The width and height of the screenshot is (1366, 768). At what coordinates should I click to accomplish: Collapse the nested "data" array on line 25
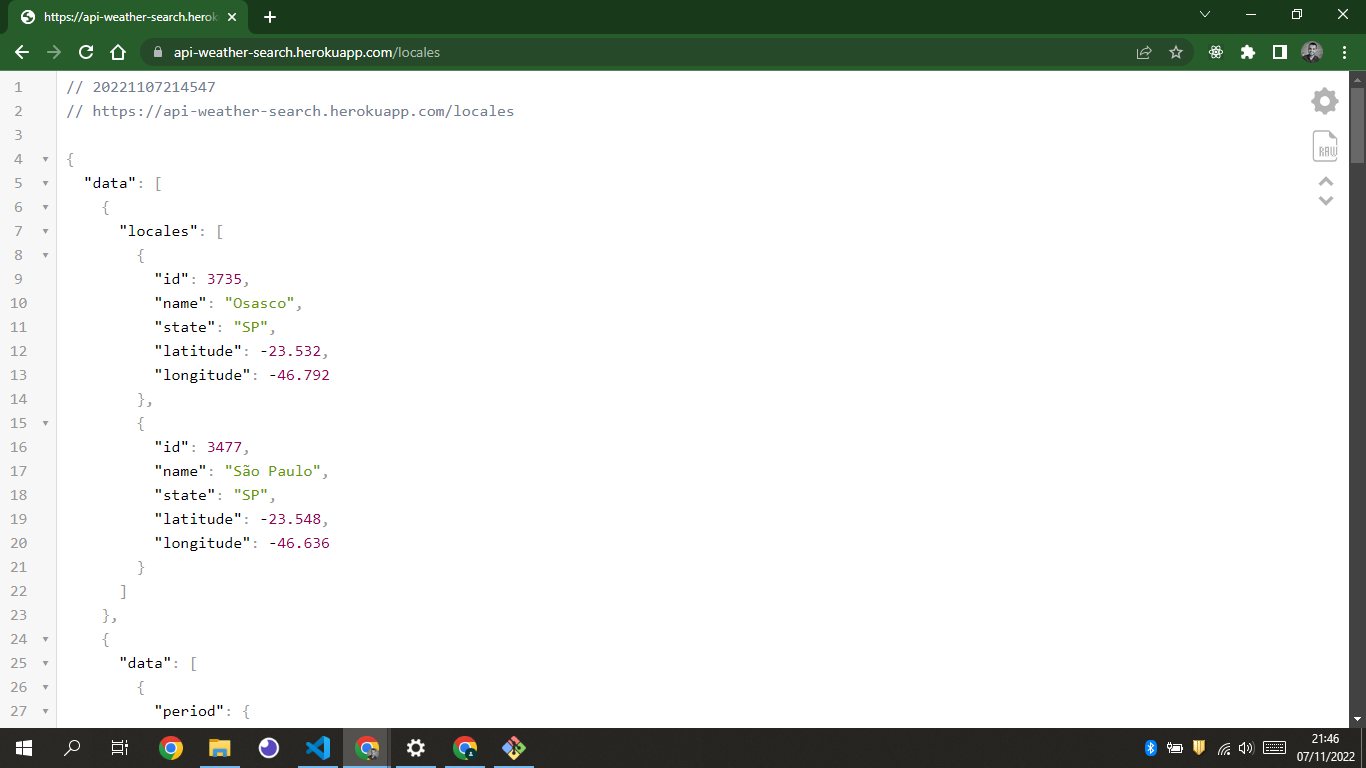click(x=45, y=663)
